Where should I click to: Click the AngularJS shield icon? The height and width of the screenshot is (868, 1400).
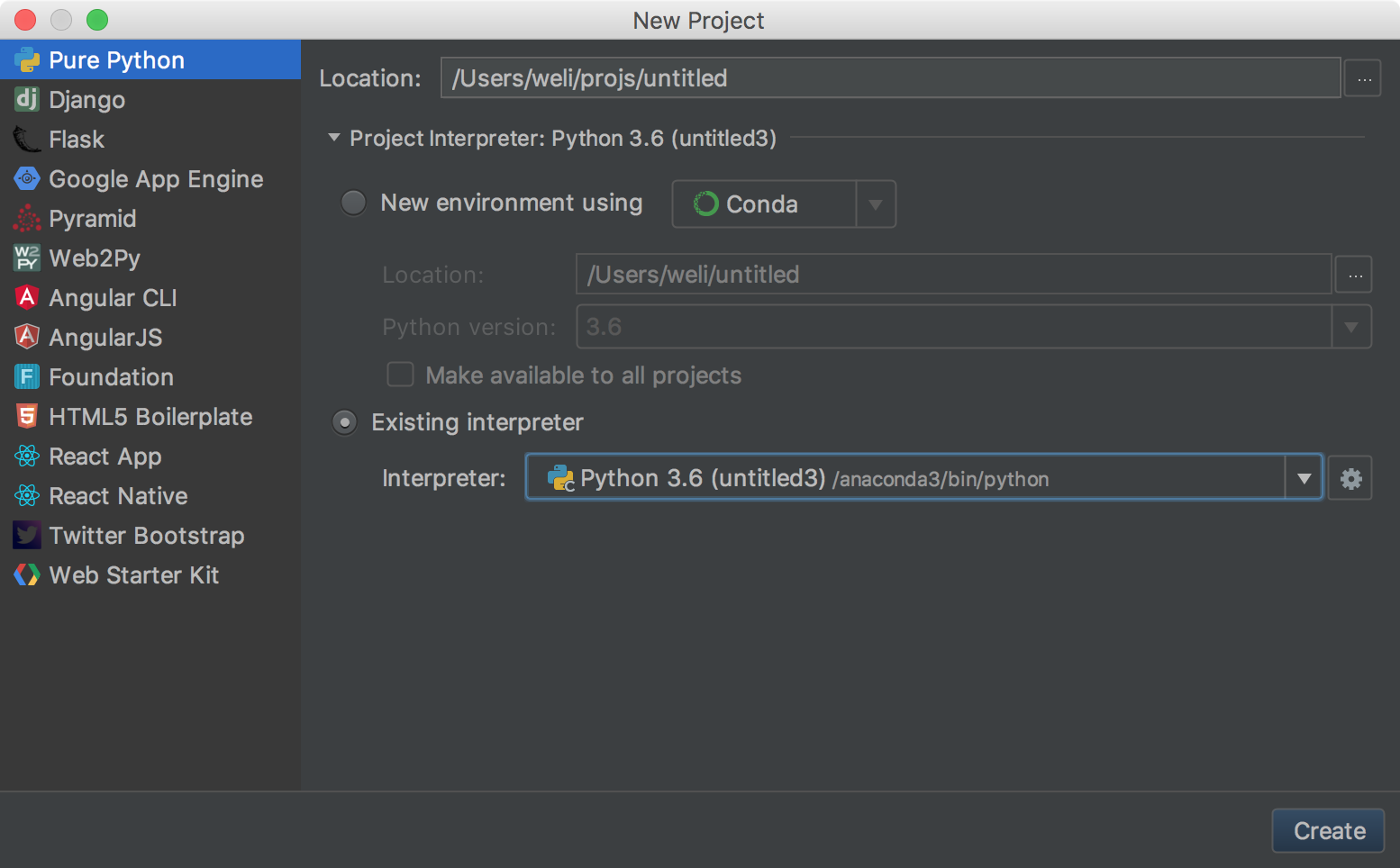(27, 337)
